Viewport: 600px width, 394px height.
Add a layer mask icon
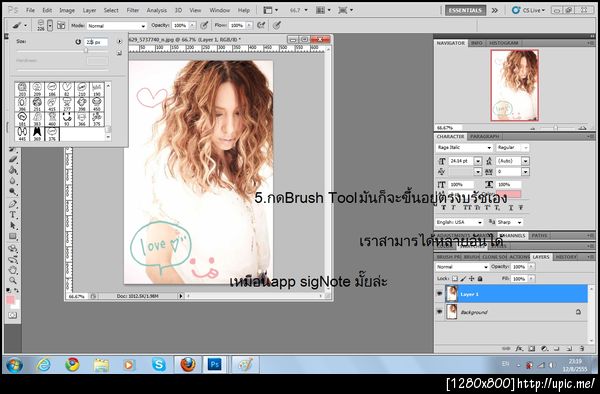click(x=532, y=348)
